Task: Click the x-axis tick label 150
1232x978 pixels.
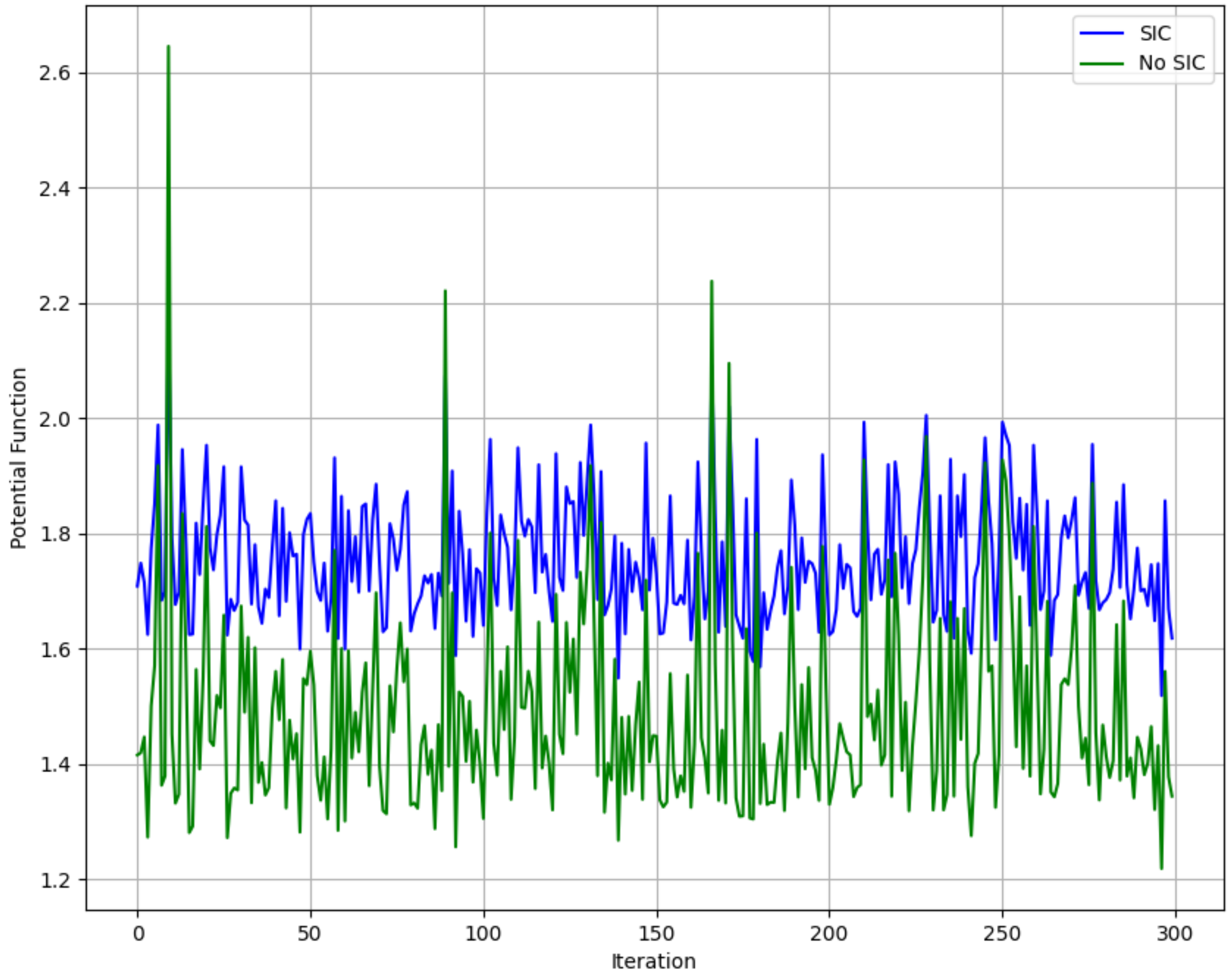Action: tap(657, 934)
